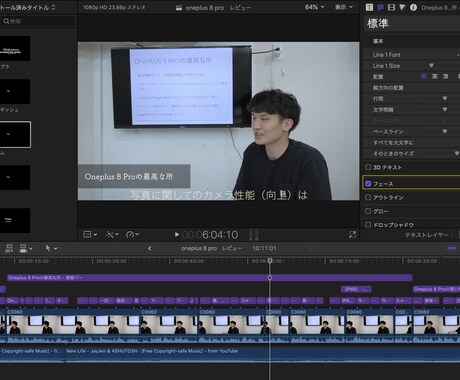Open the enhancement wand dropdown arrow
This screenshot has height=380, width=460.
[x=117, y=235]
